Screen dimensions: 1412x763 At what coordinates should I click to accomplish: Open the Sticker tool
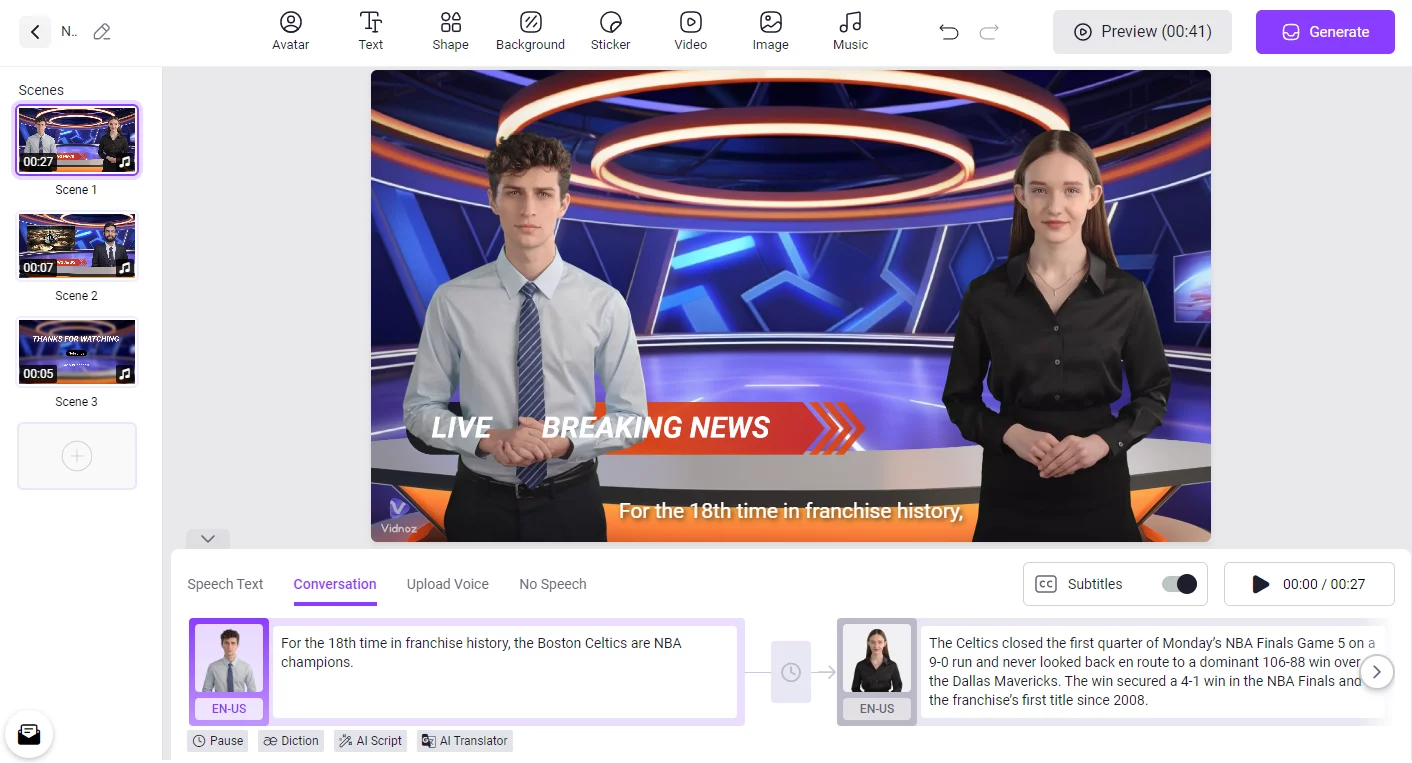coord(611,31)
